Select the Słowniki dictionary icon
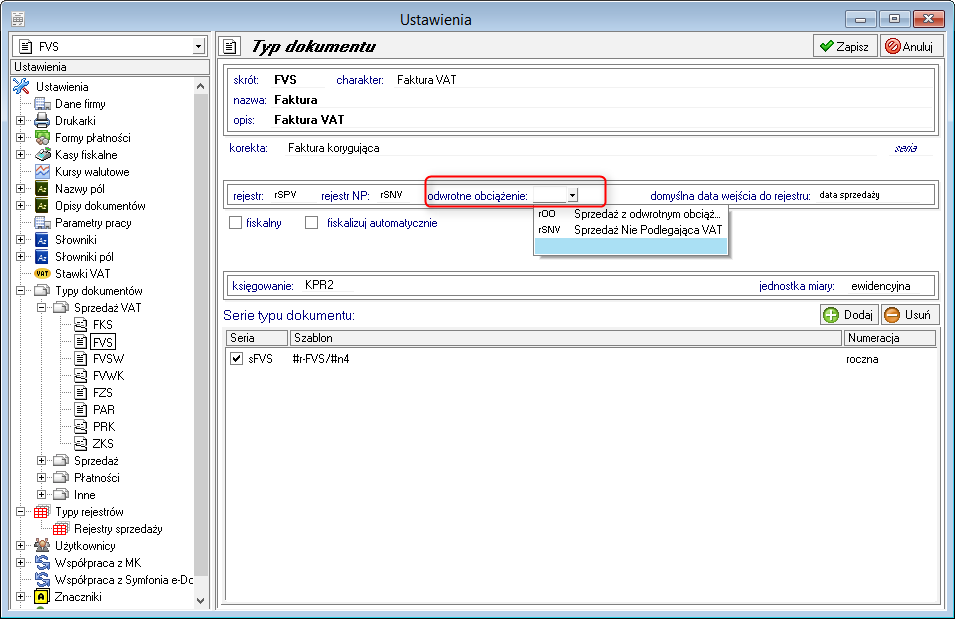Viewport: 955px width, 619px height. 42,240
